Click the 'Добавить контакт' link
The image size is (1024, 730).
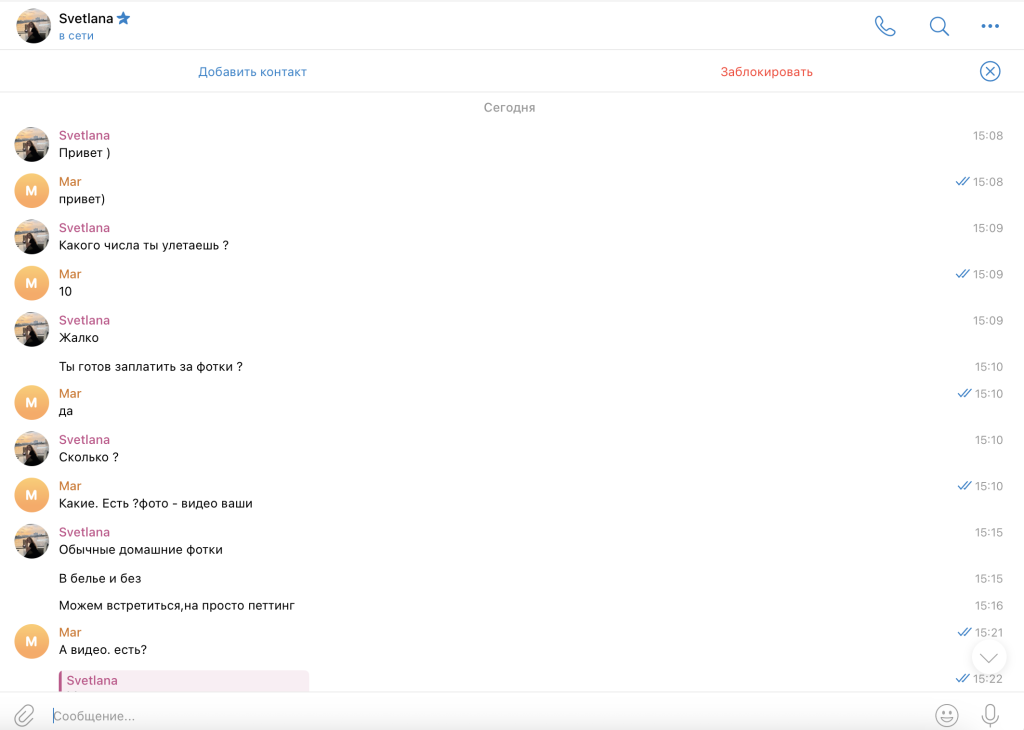coord(252,72)
